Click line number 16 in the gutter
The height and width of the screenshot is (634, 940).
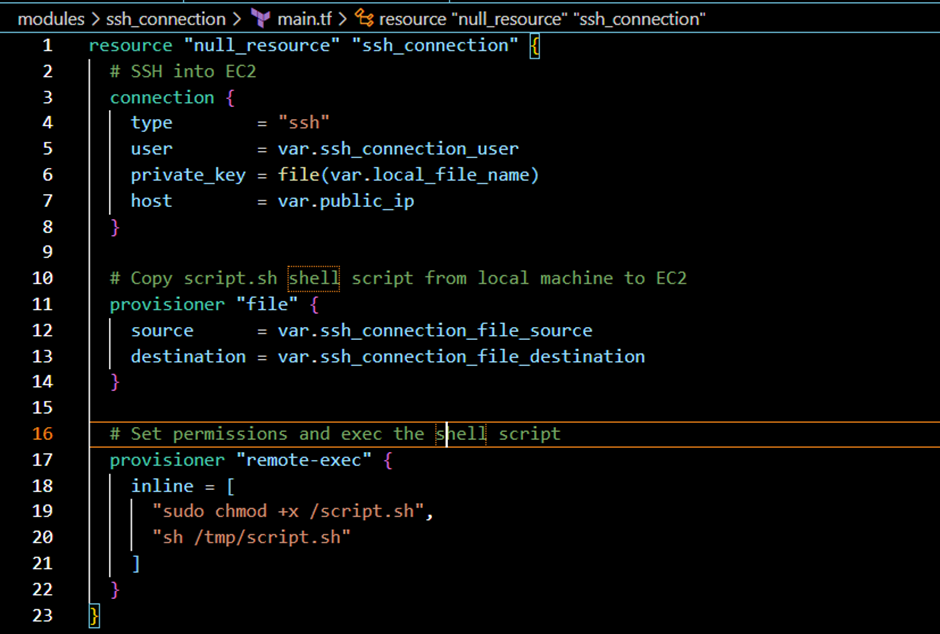click(42, 433)
